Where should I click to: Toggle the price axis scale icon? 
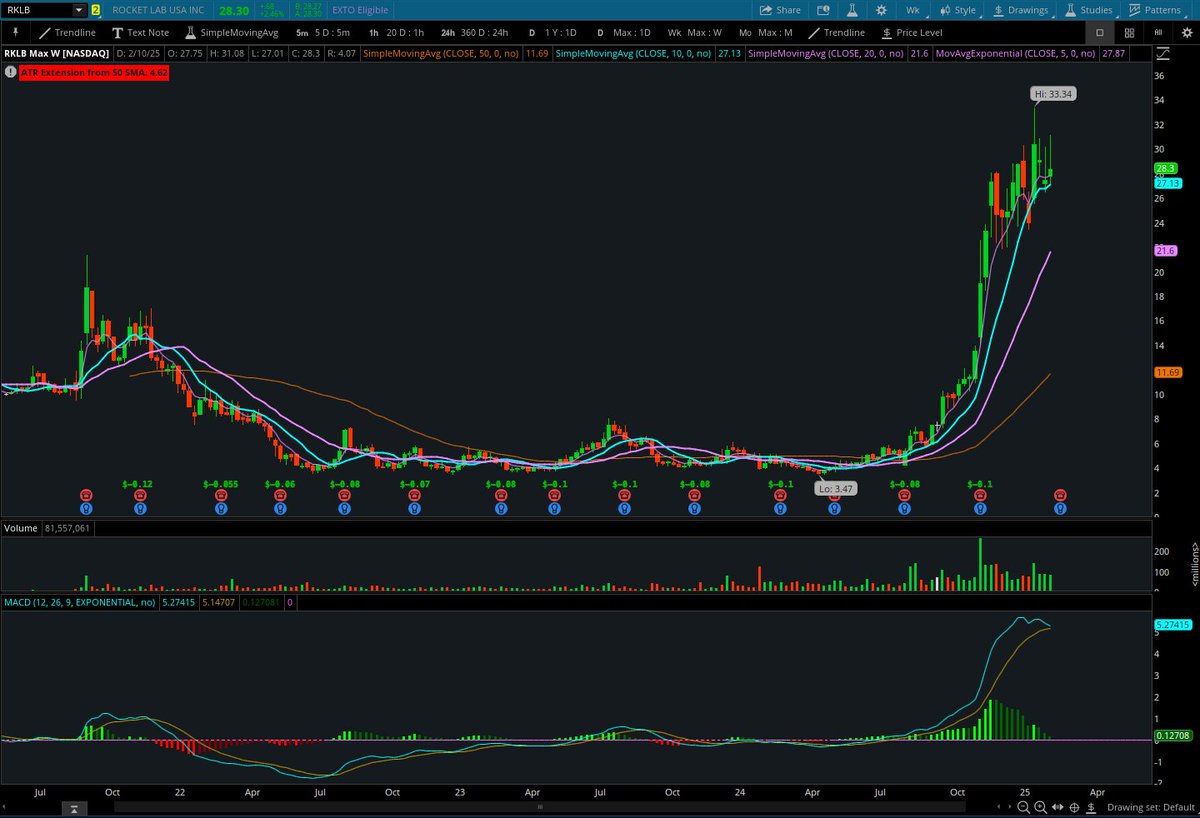1165,52
